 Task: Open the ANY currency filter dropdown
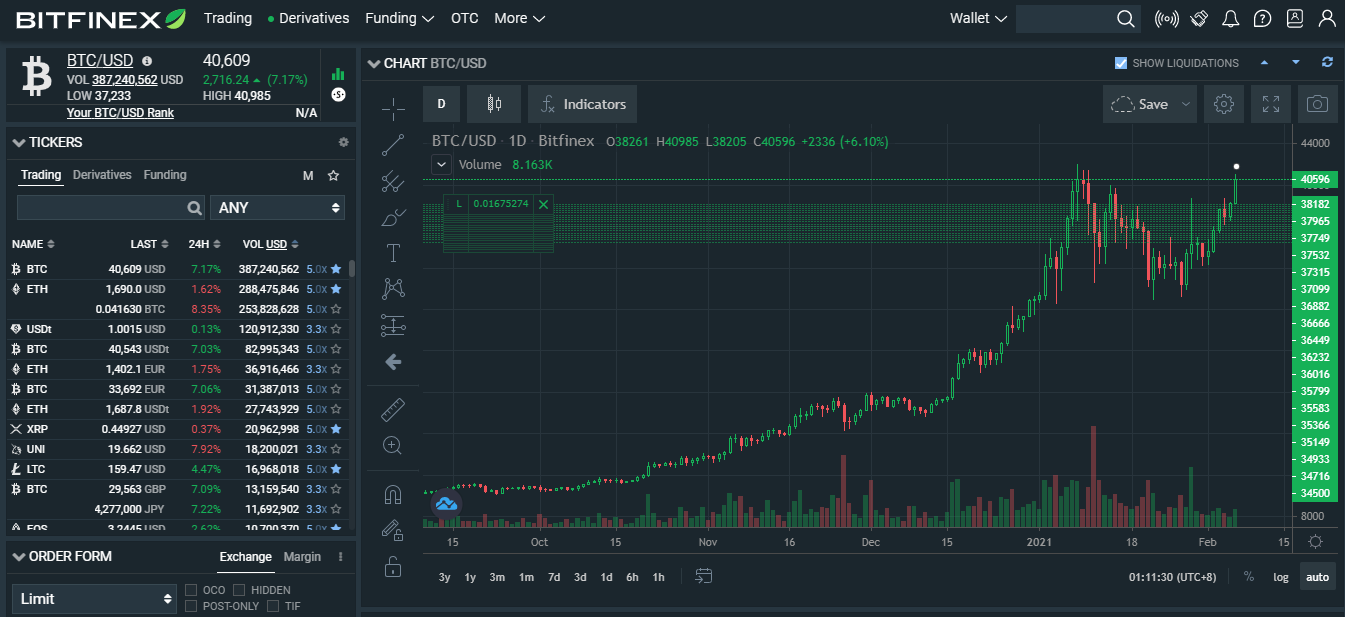pos(277,207)
